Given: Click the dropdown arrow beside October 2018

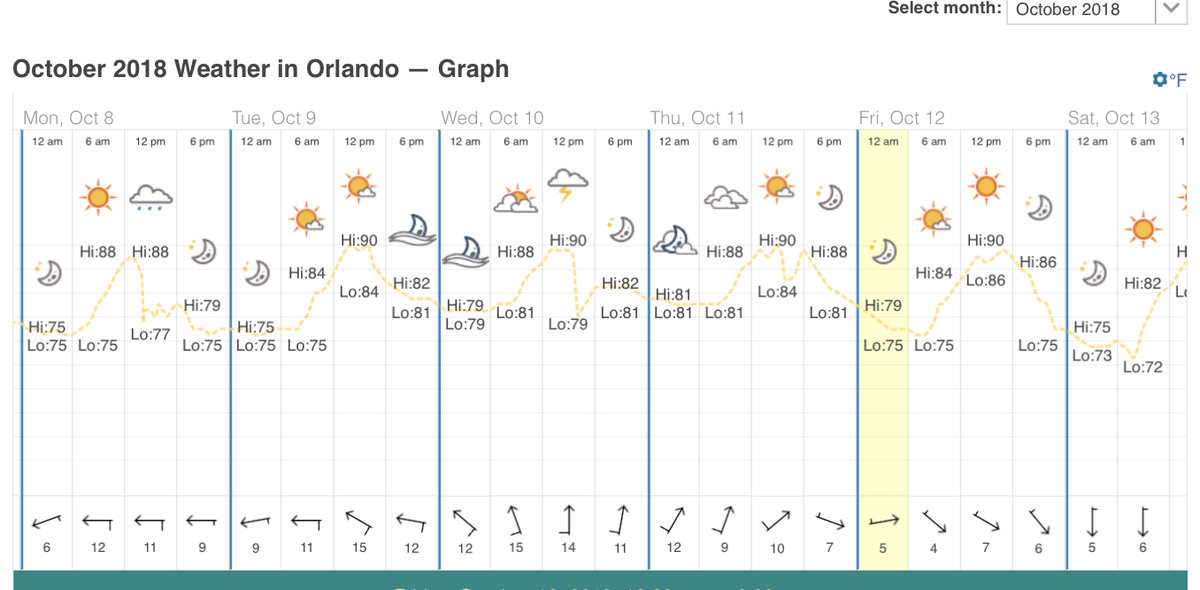Looking at the screenshot, I should pos(1170,10).
